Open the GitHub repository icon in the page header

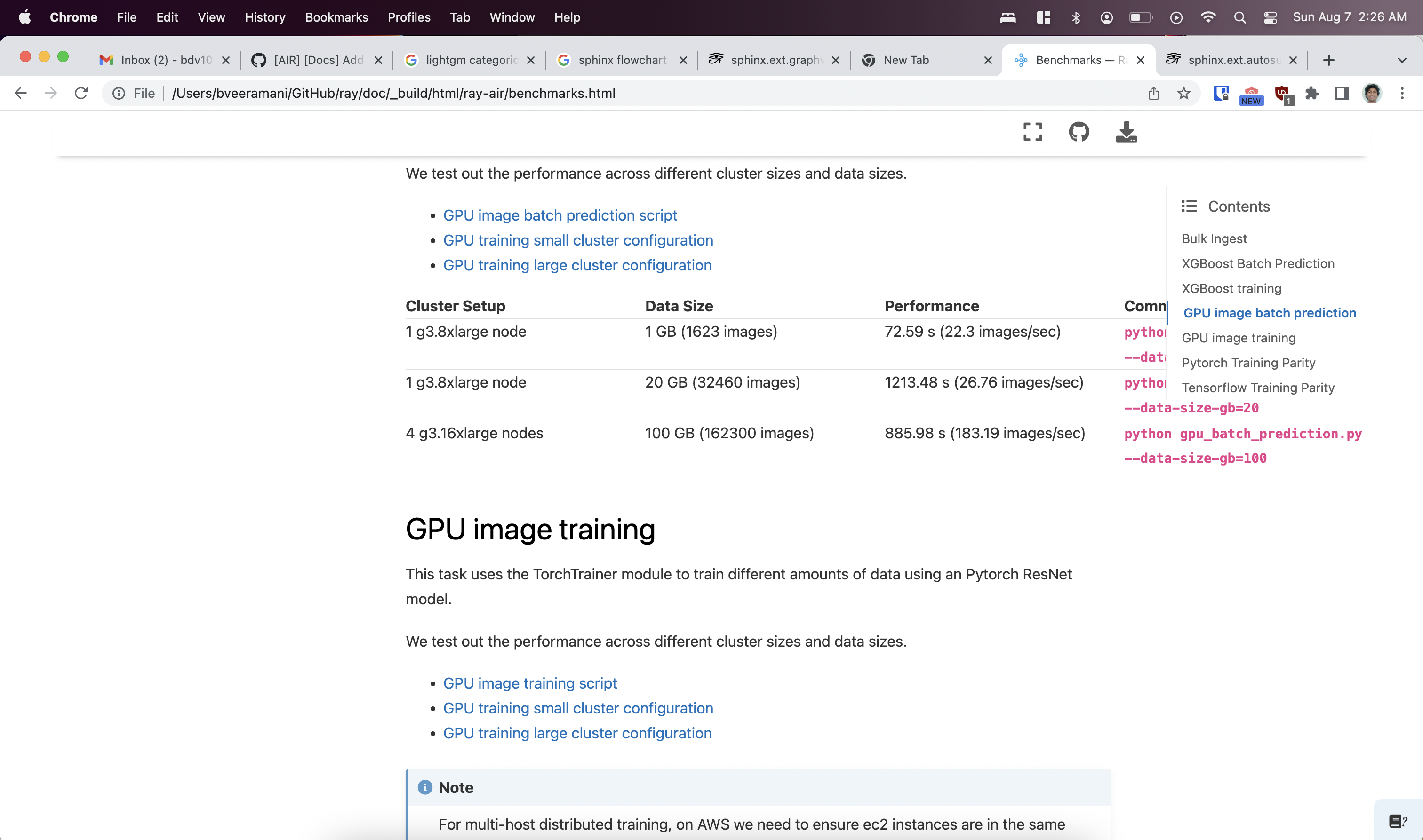coord(1079,132)
